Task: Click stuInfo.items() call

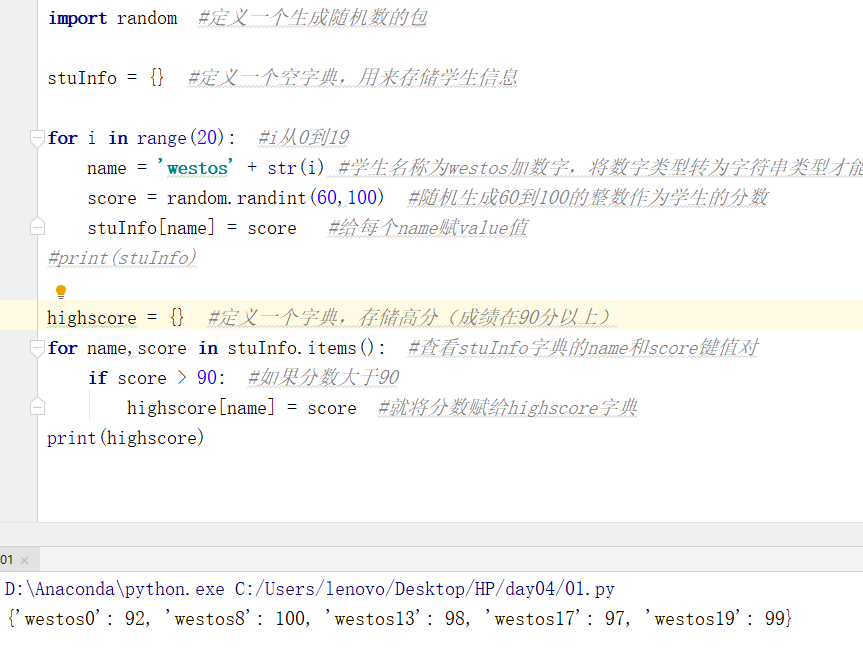Action: (x=301, y=348)
